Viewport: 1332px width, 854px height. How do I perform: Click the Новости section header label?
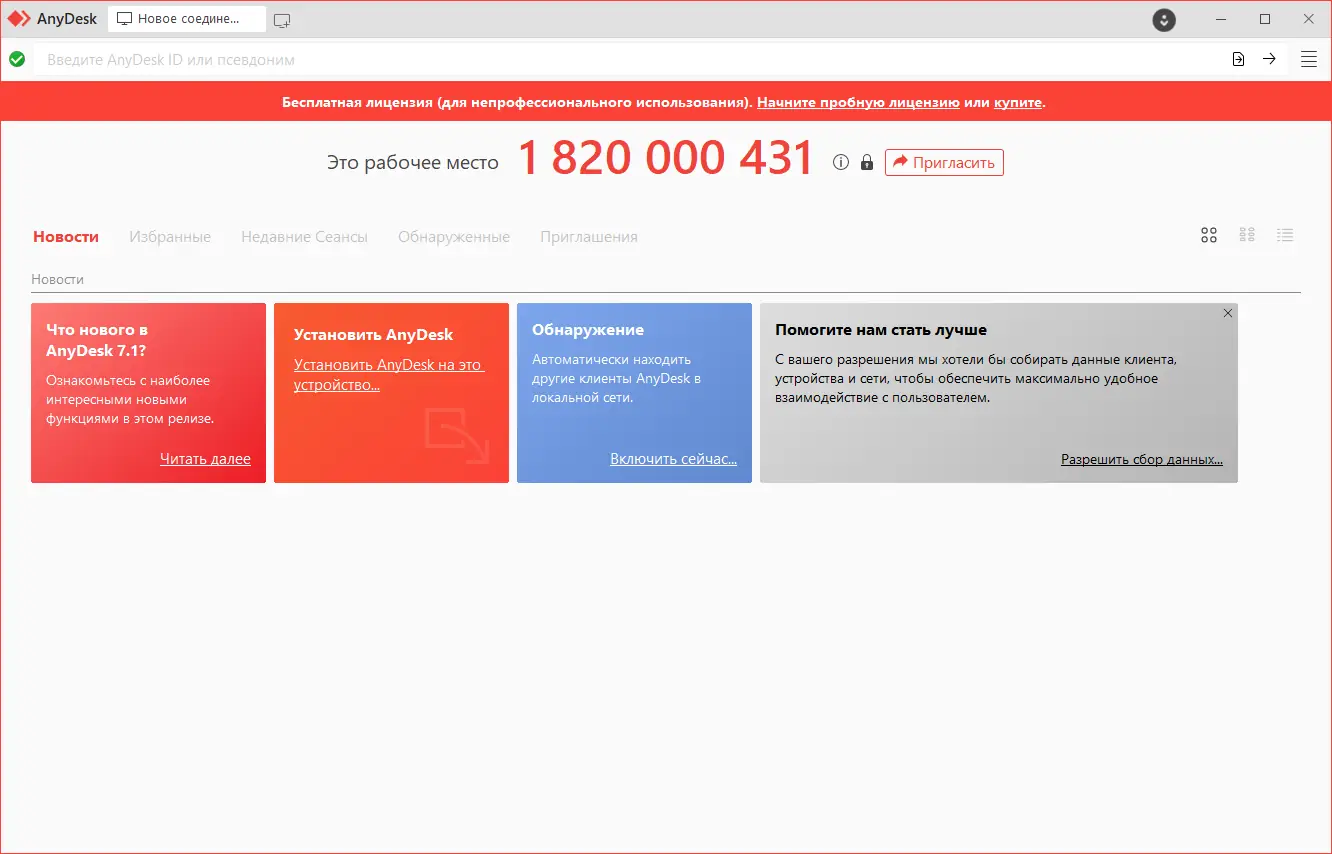[58, 279]
